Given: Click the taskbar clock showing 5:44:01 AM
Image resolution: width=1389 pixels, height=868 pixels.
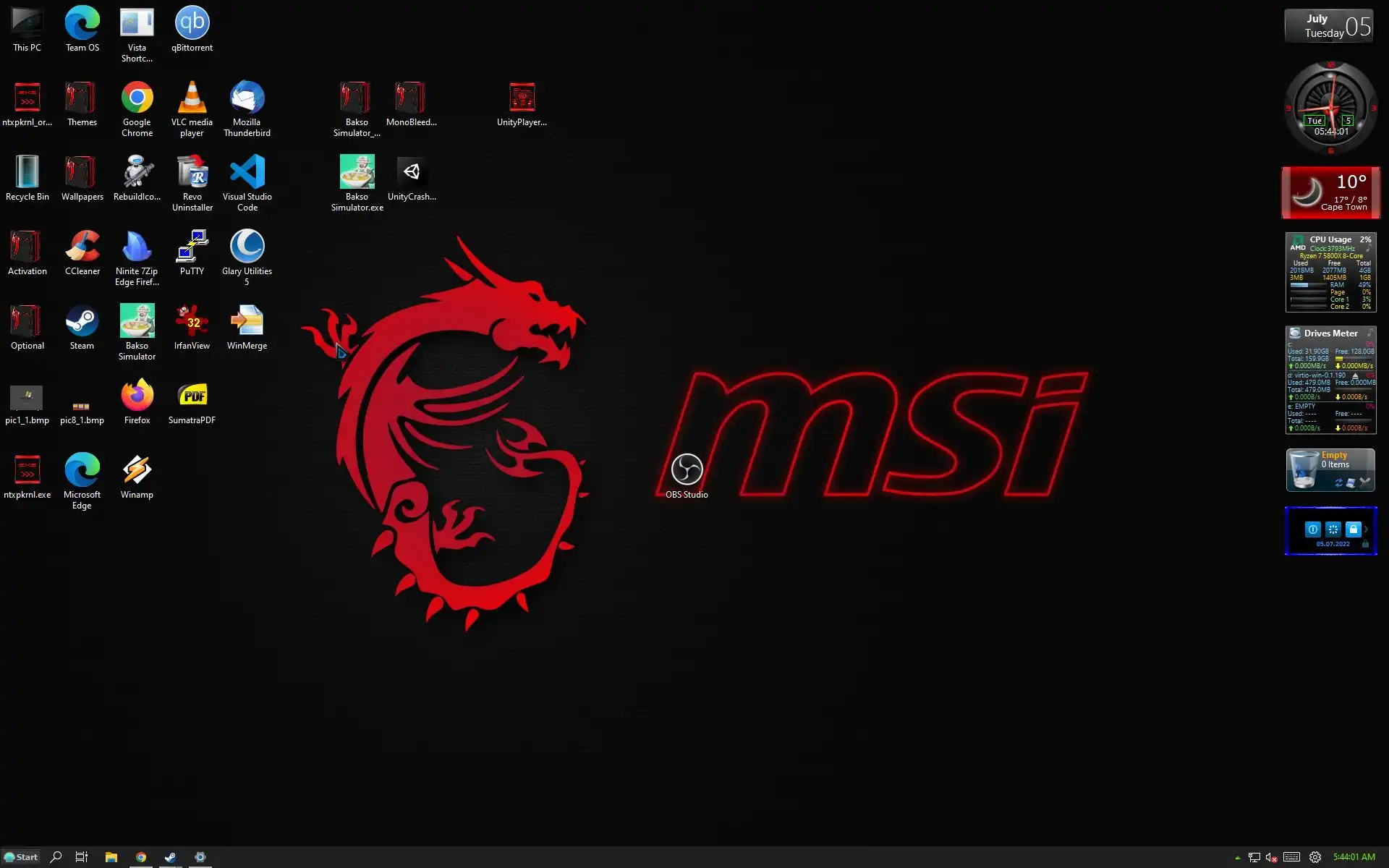Looking at the screenshot, I should pos(1354,857).
